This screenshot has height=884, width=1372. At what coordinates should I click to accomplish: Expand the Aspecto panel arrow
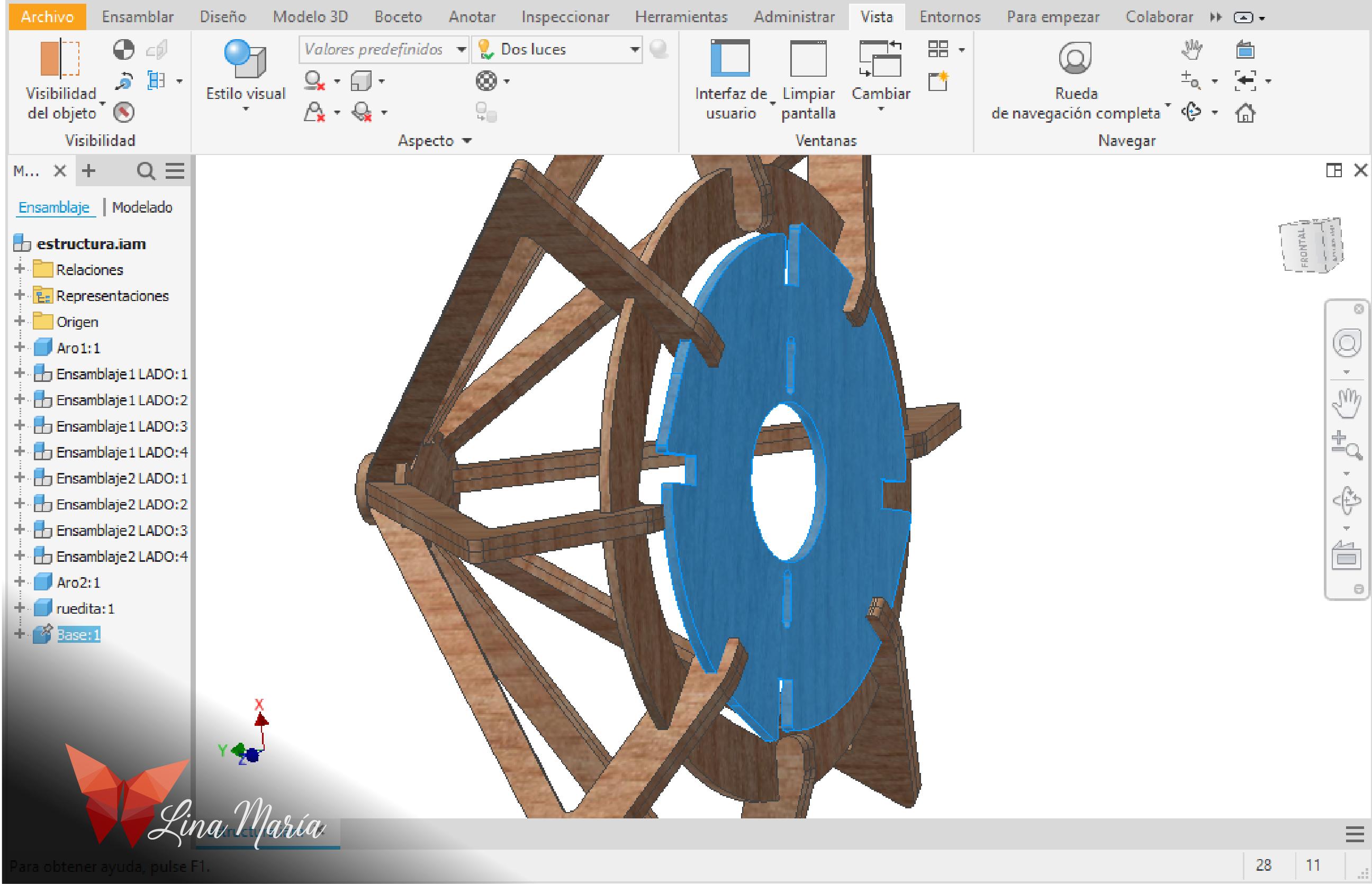pyautogui.click(x=467, y=141)
